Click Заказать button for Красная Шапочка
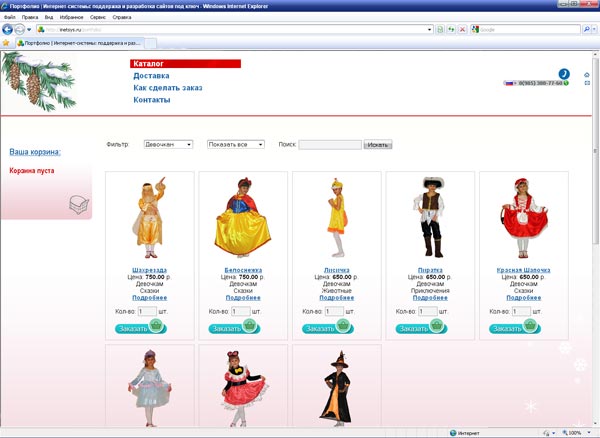 515,327
